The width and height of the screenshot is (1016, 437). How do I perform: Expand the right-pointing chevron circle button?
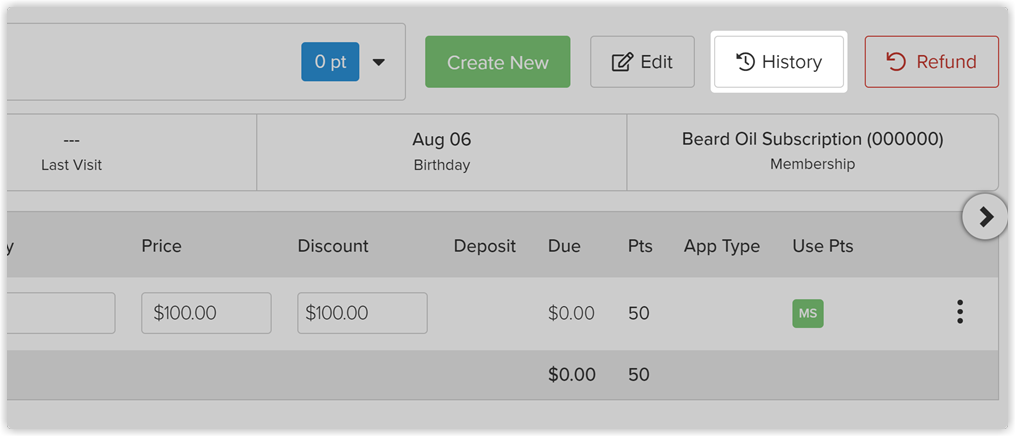point(985,217)
